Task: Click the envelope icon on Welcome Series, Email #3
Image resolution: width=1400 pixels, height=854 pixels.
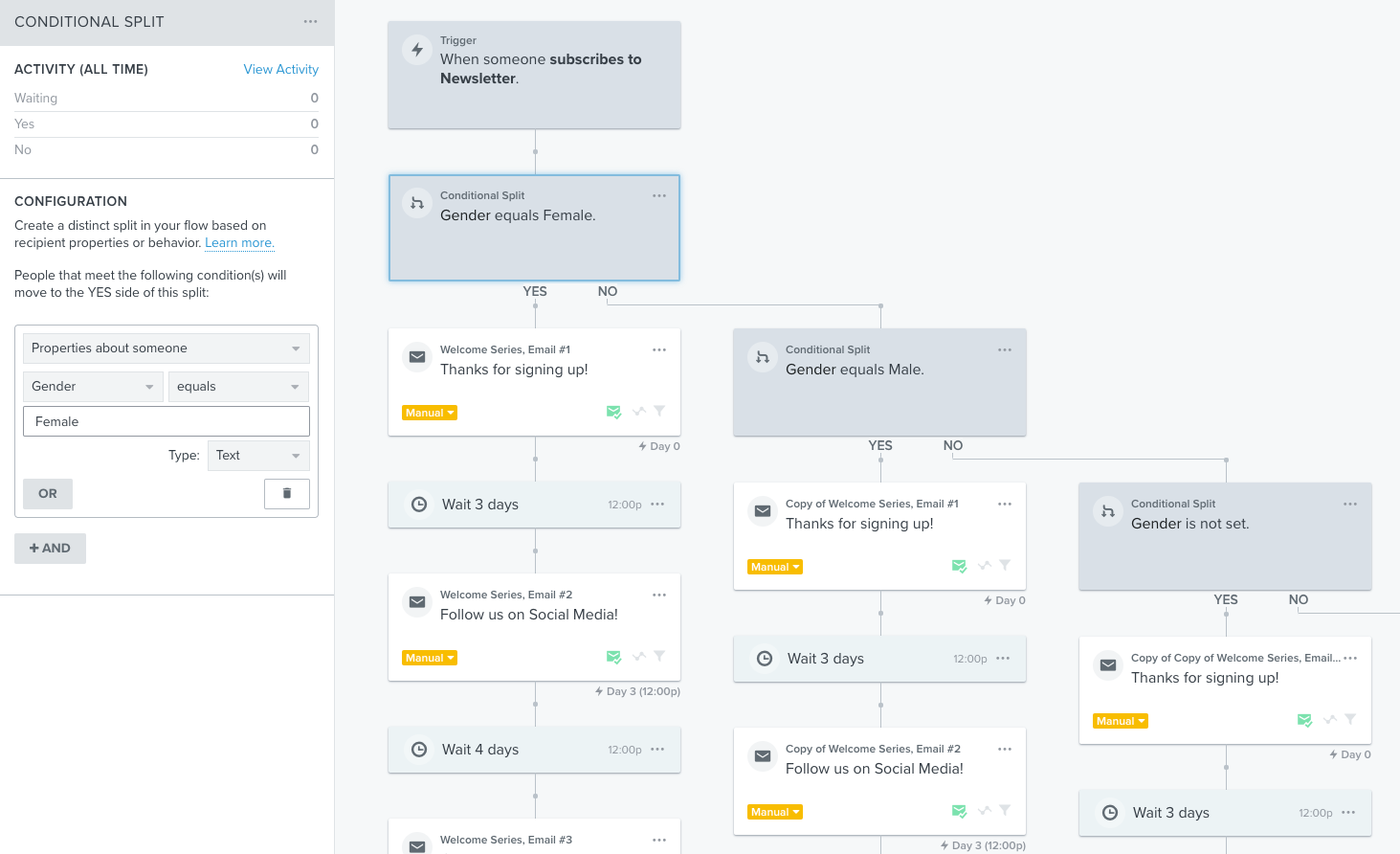Action: point(417,846)
